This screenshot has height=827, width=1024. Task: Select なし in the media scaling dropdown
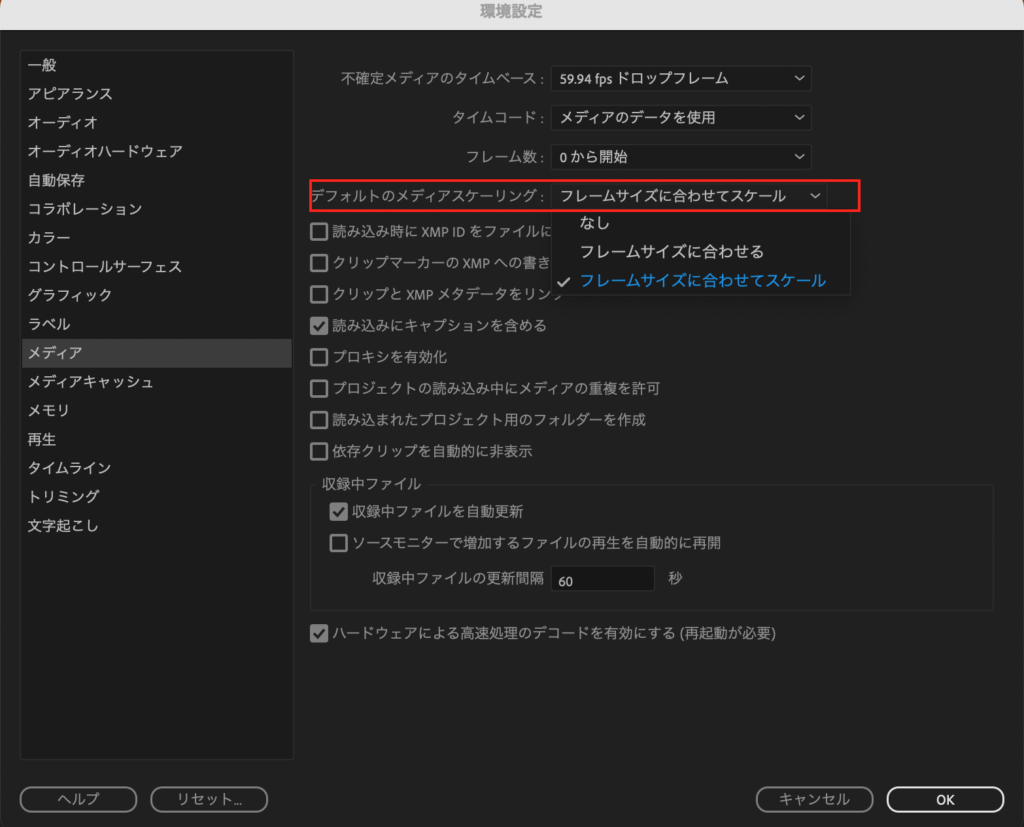click(594, 222)
